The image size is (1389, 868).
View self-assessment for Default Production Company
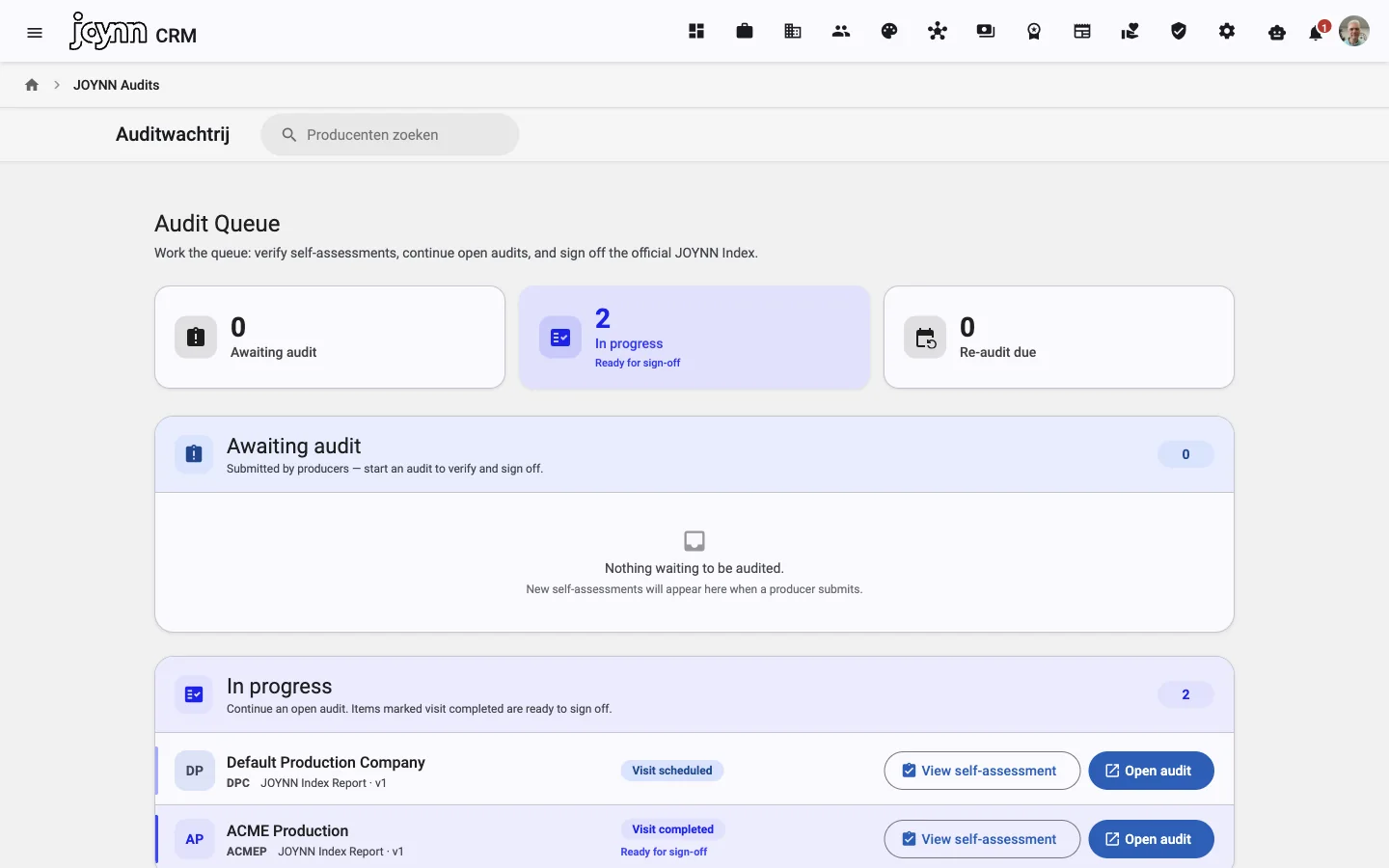pos(982,771)
